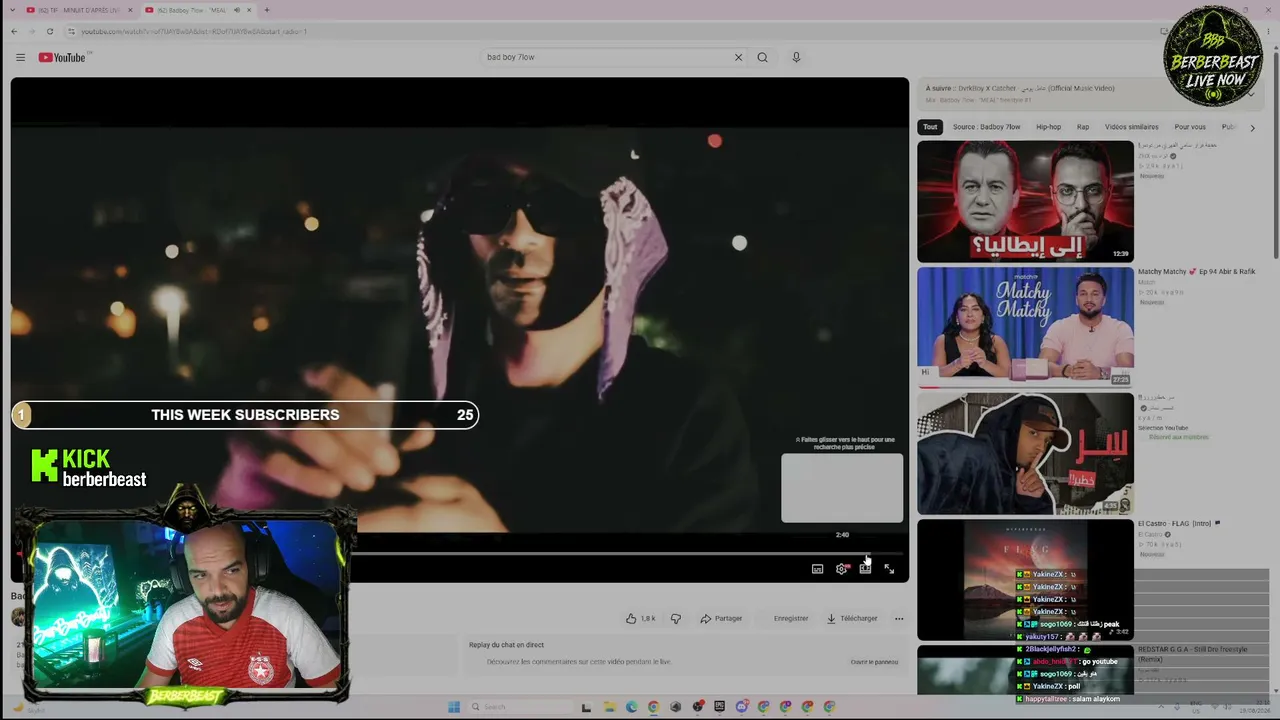Image resolution: width=1280 pixels, height=720 pixels.
Task: Select the Tout filter chip
Action: 930,127
